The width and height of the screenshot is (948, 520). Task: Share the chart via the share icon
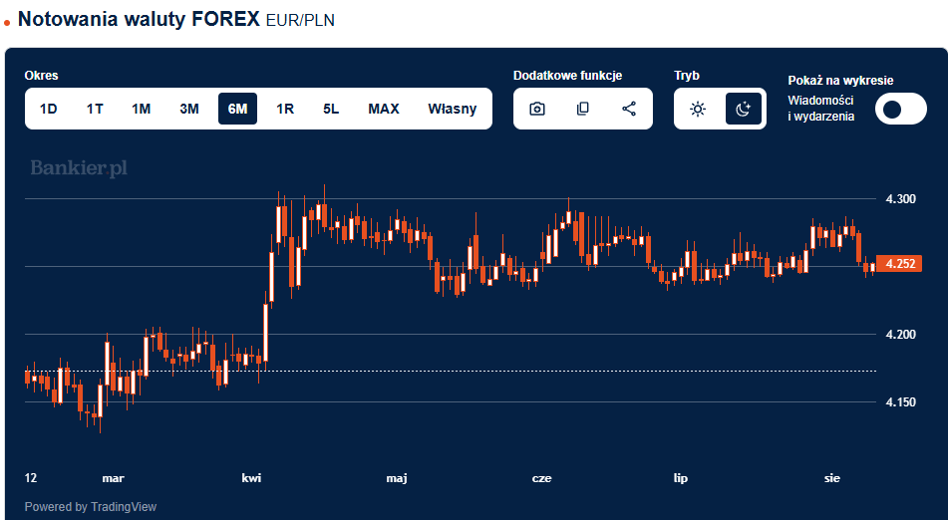coord(629,109)
